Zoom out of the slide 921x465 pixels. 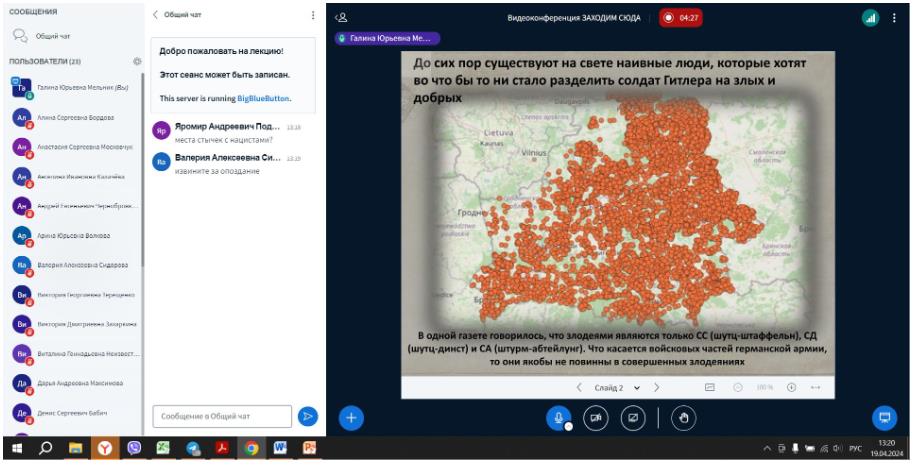[x=738, y=388]
